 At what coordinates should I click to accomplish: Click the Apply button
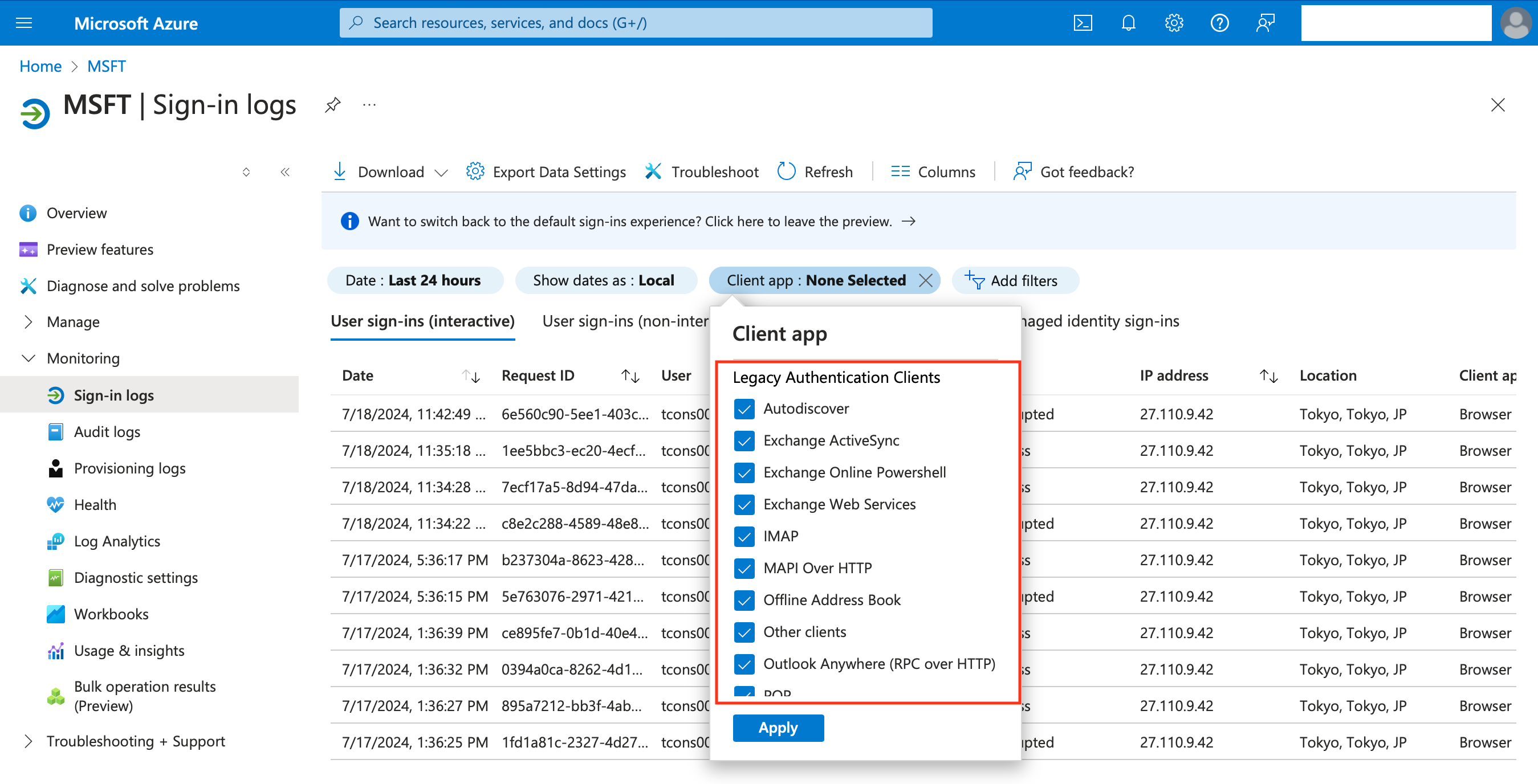coord(778,728)
